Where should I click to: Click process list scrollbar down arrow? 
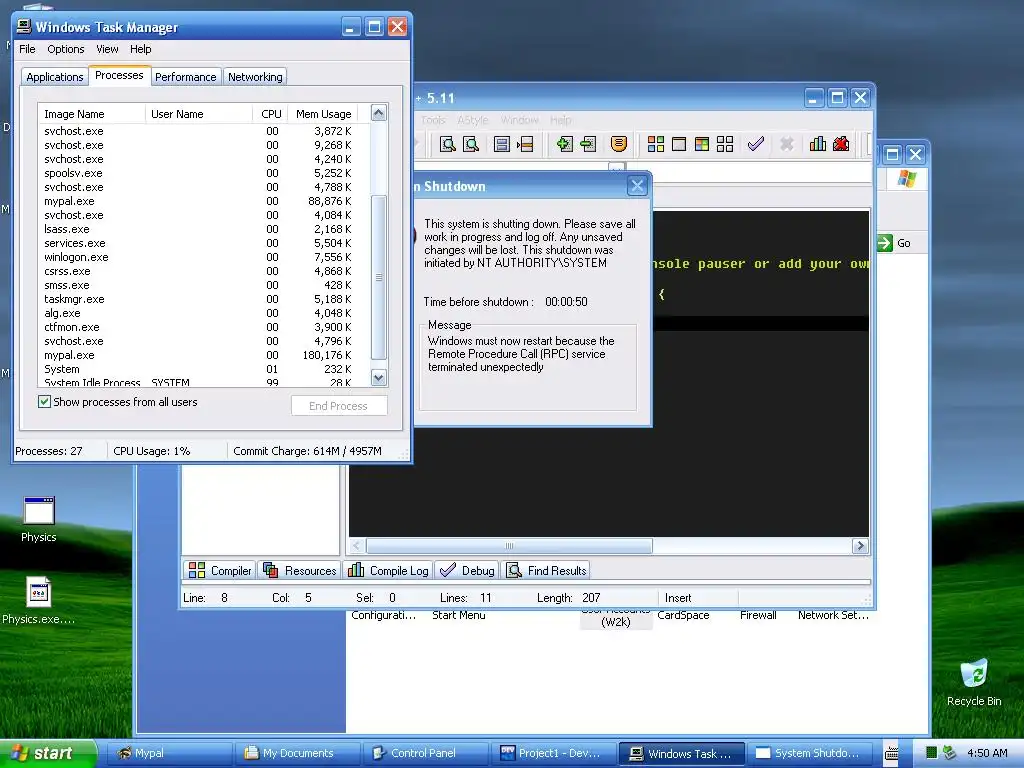379,377
